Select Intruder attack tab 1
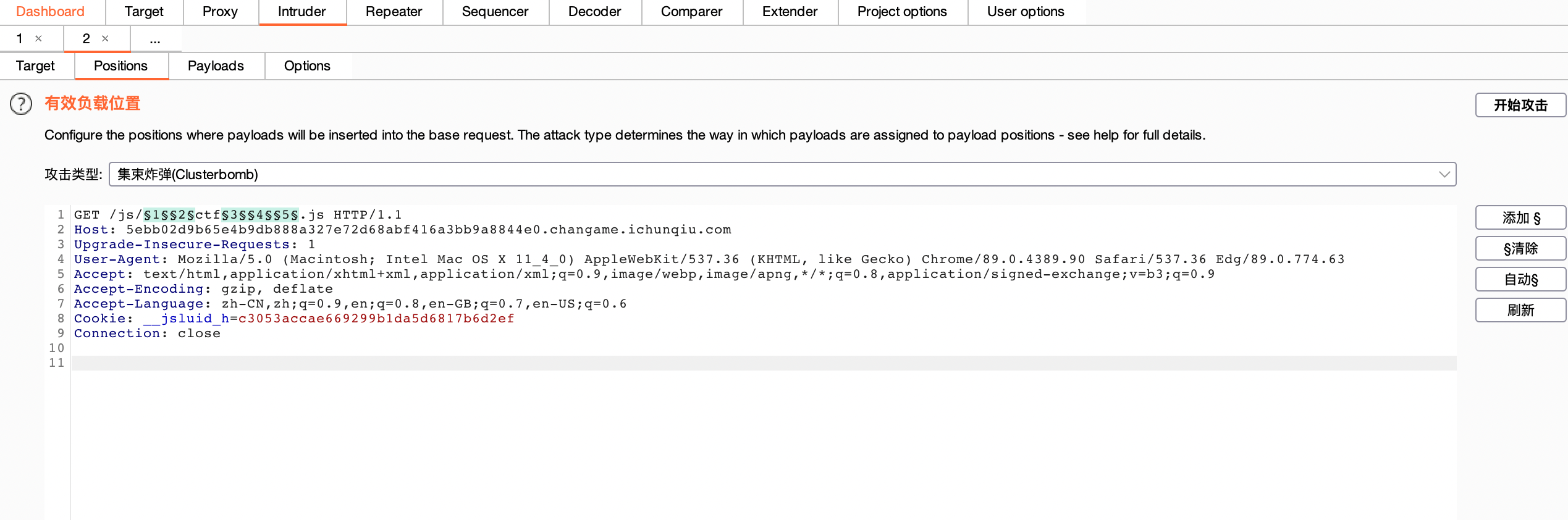 pyautogui.click(x=20, y=39)
